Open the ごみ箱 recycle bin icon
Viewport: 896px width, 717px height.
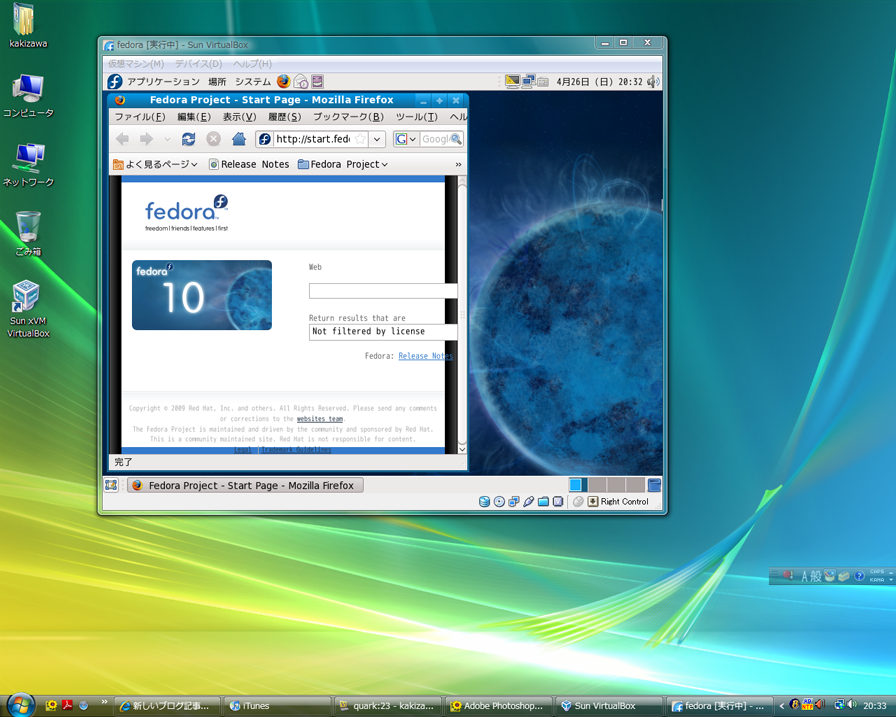point(27,234)
